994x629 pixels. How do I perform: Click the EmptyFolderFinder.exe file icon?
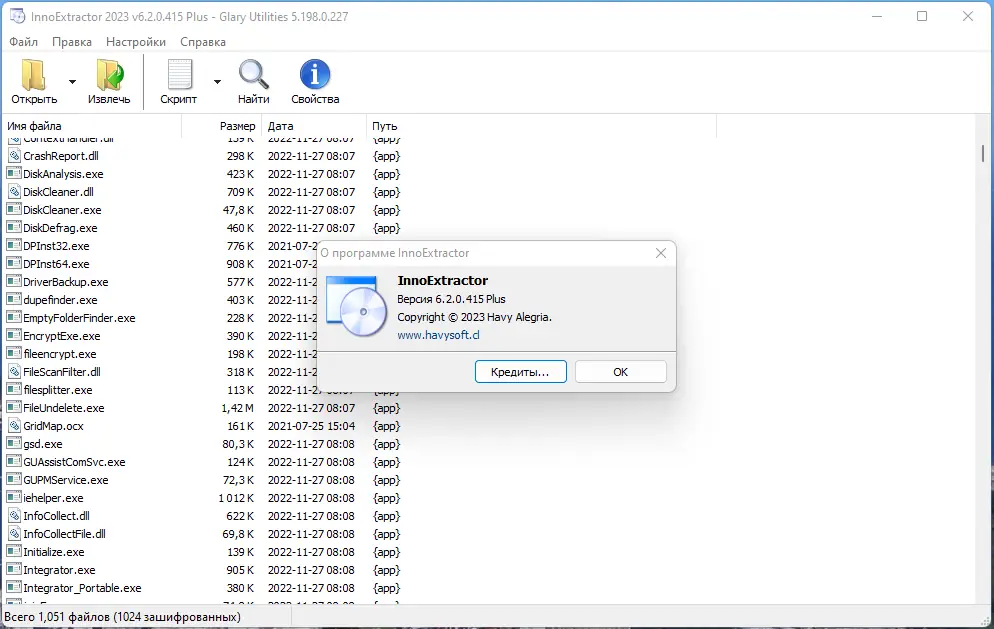point(14,317)
